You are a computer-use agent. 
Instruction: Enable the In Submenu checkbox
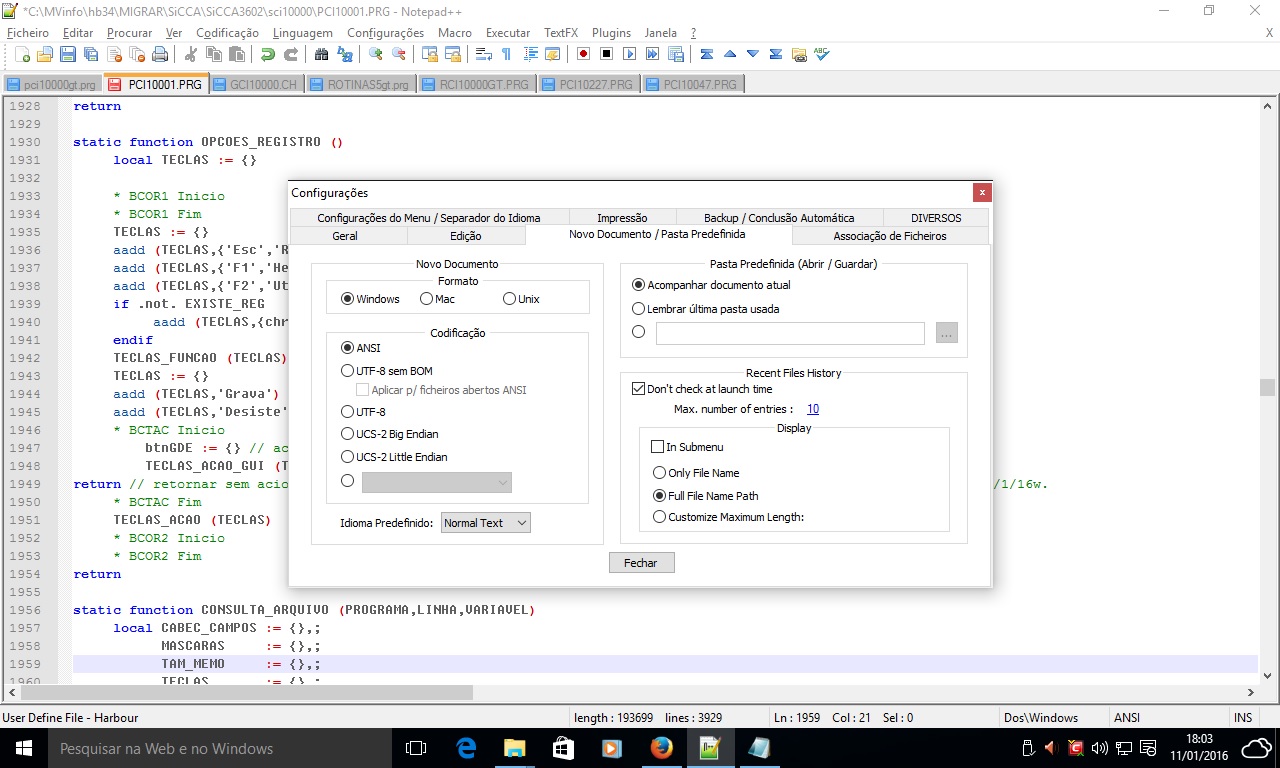point(658,447)
